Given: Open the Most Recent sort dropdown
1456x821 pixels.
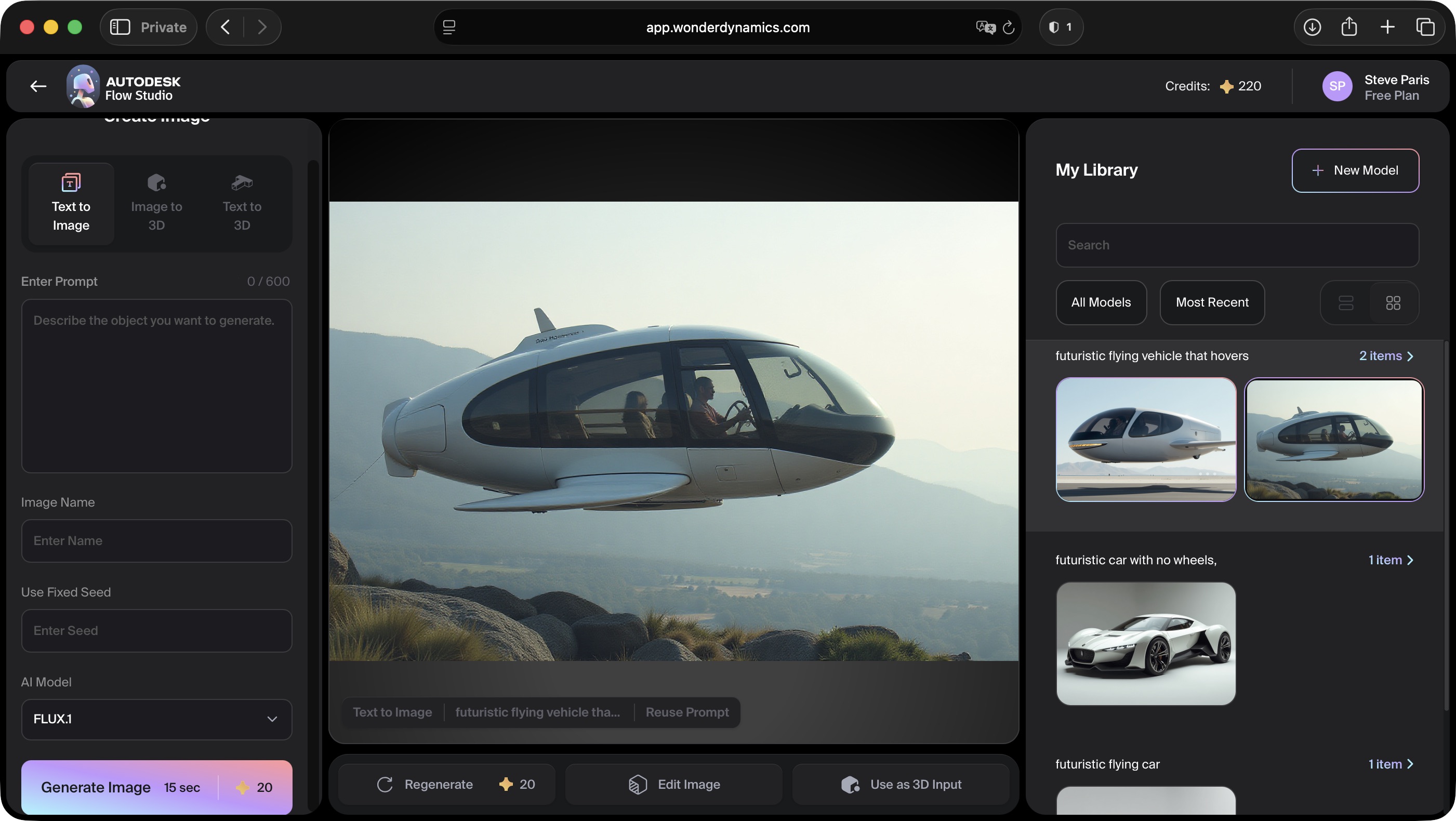Looking at the screenshot, I should click(1212, 302).
